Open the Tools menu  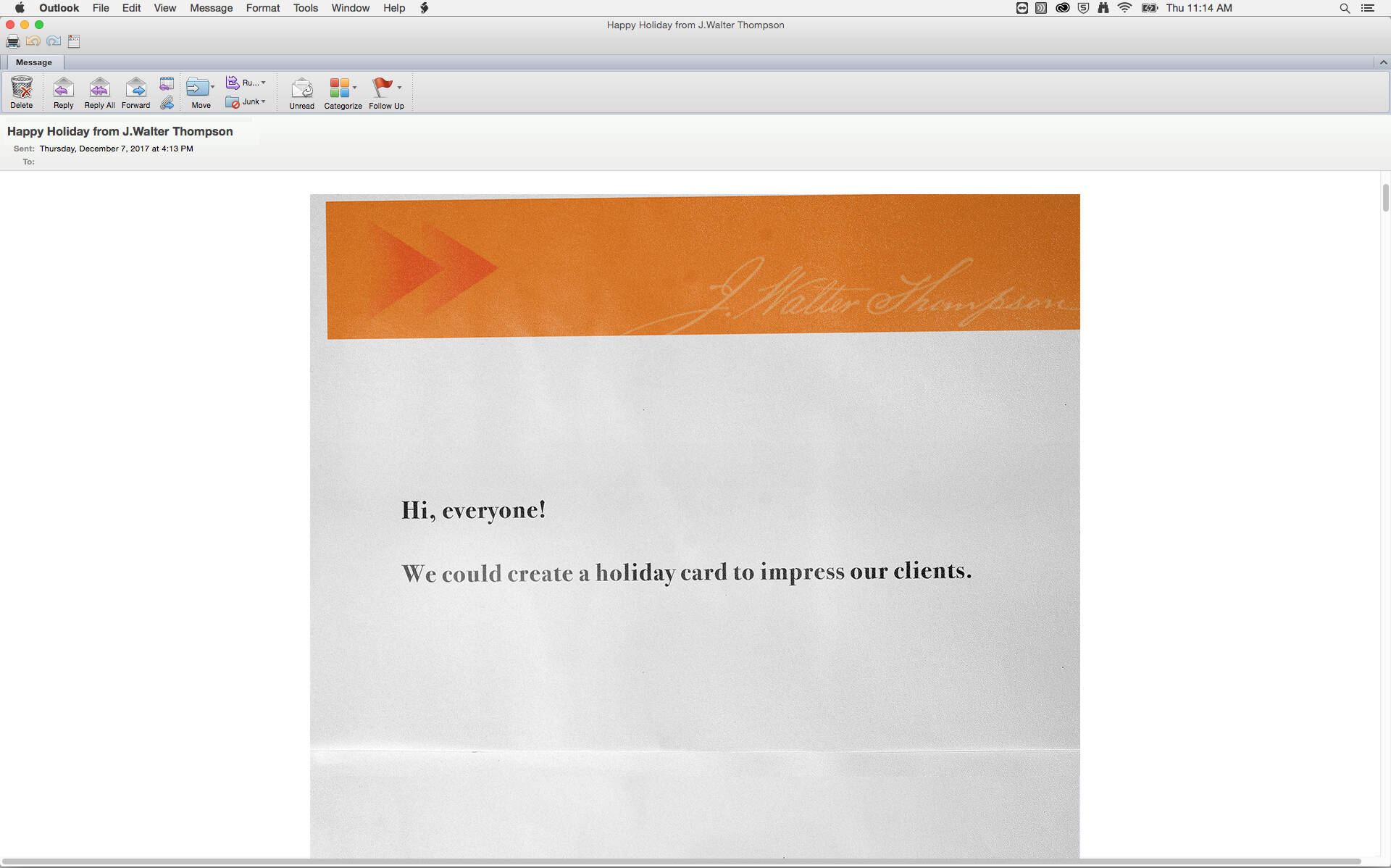point(305,8)
